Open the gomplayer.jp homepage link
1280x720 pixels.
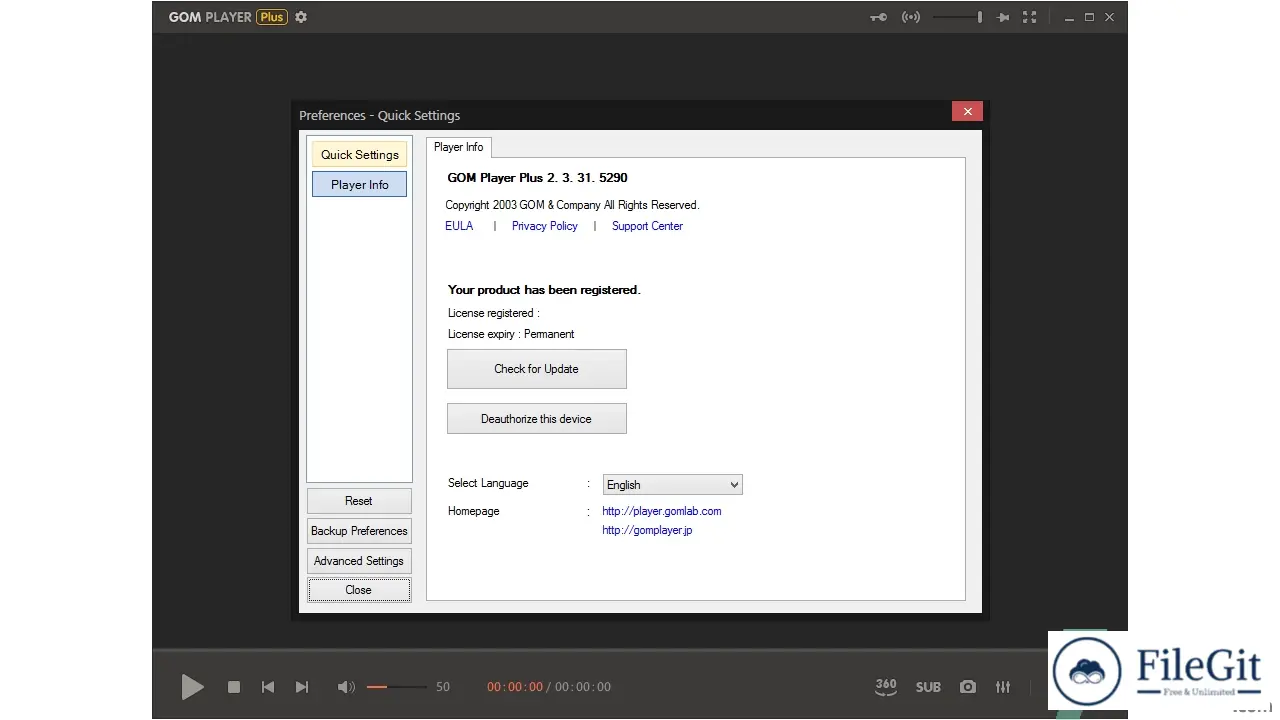tap(647, 531)
